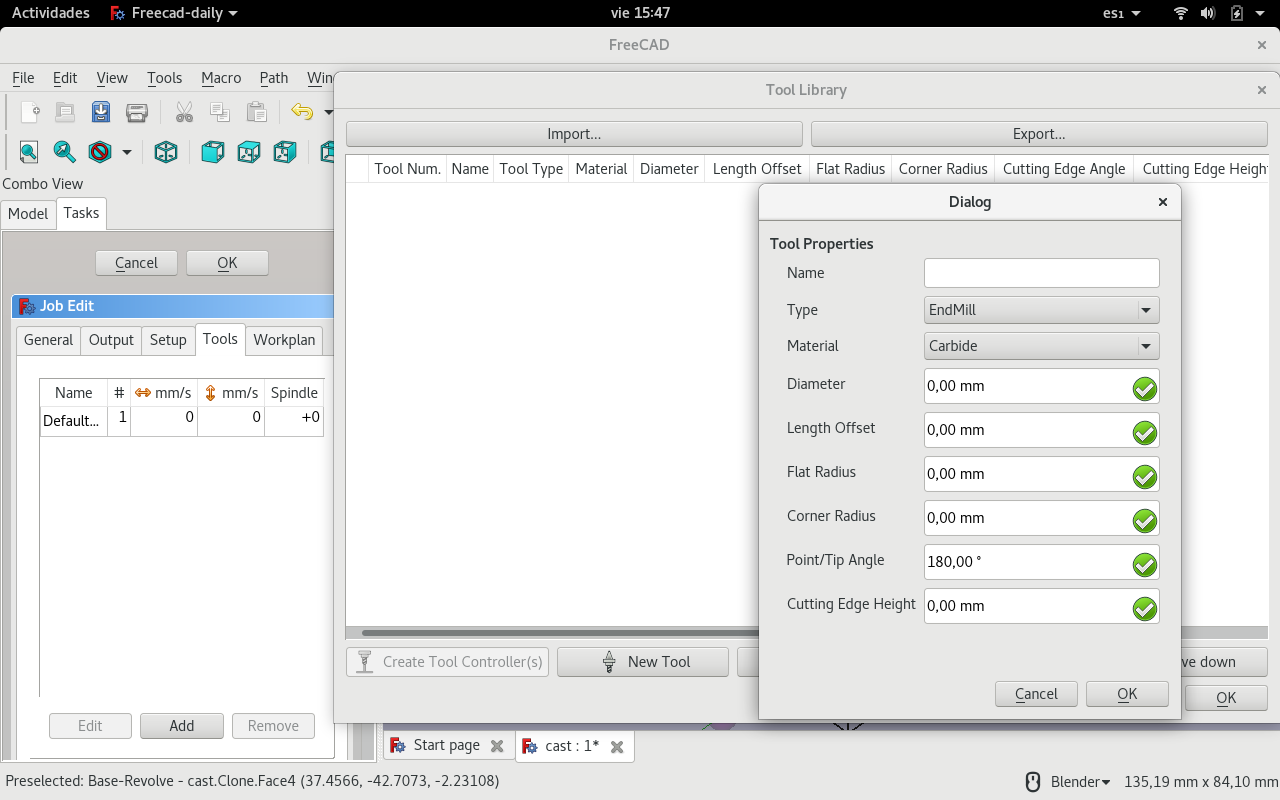Click OK in the Tasks panel
1280x800 pixels.
coord(227,263)
